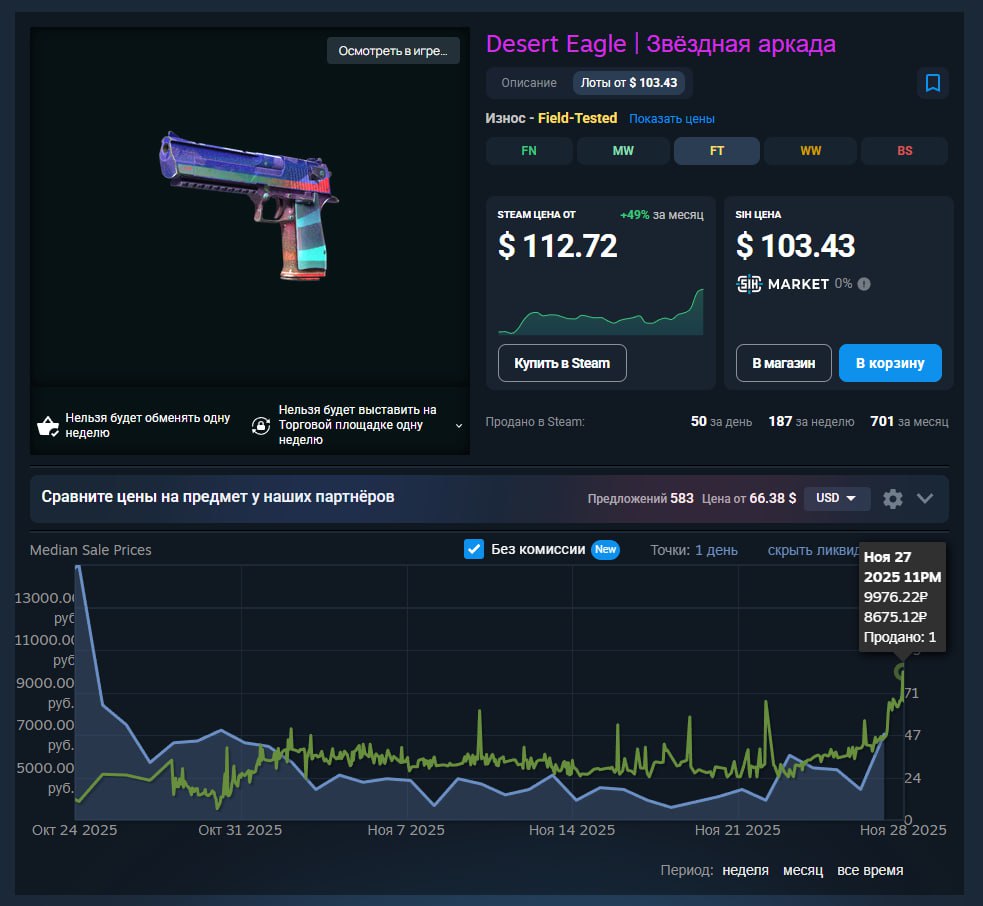Screen dimensions: 983x906
Task: Click the market lock restriction icon
Action: [x=261, y=426]
